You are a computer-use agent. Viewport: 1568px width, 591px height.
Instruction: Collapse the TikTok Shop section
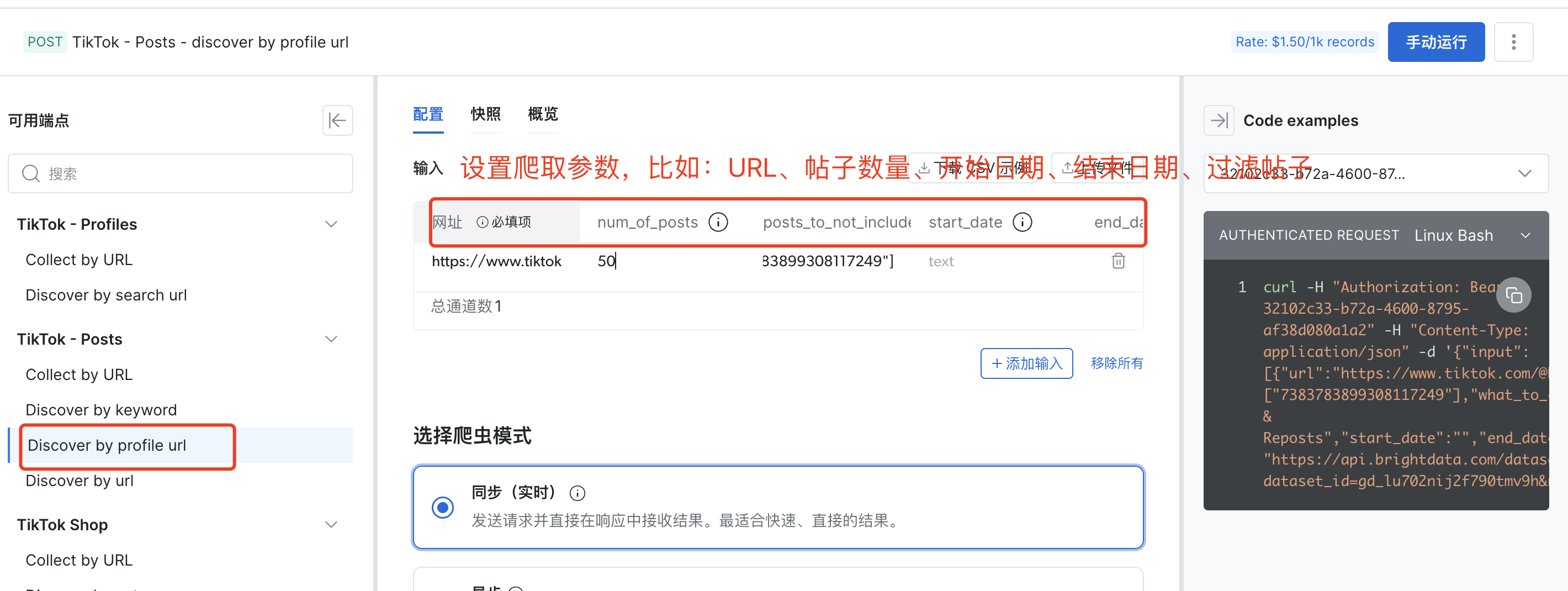[331, 525]
